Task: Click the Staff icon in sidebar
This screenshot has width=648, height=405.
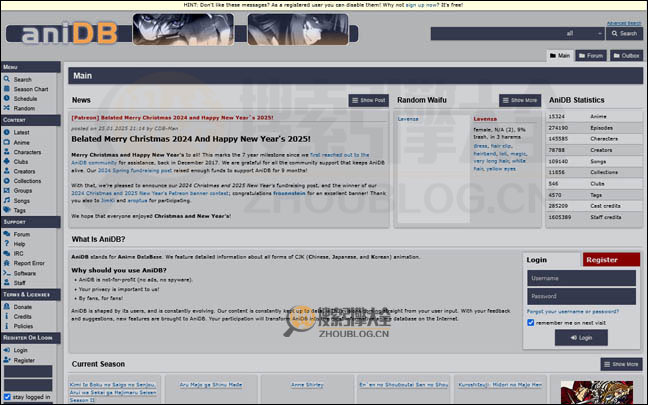Action: point(7,282)
